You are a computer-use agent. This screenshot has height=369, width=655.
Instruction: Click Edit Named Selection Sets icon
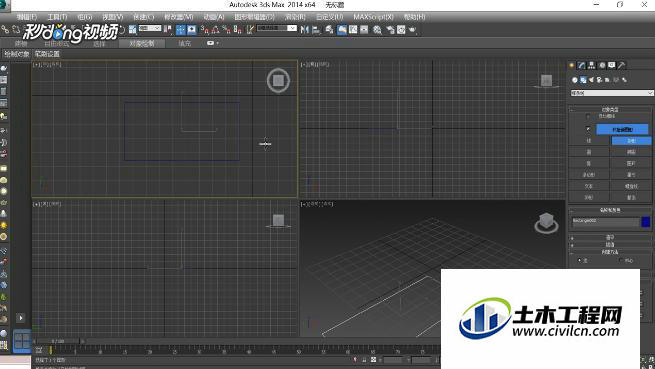point(251,29)
